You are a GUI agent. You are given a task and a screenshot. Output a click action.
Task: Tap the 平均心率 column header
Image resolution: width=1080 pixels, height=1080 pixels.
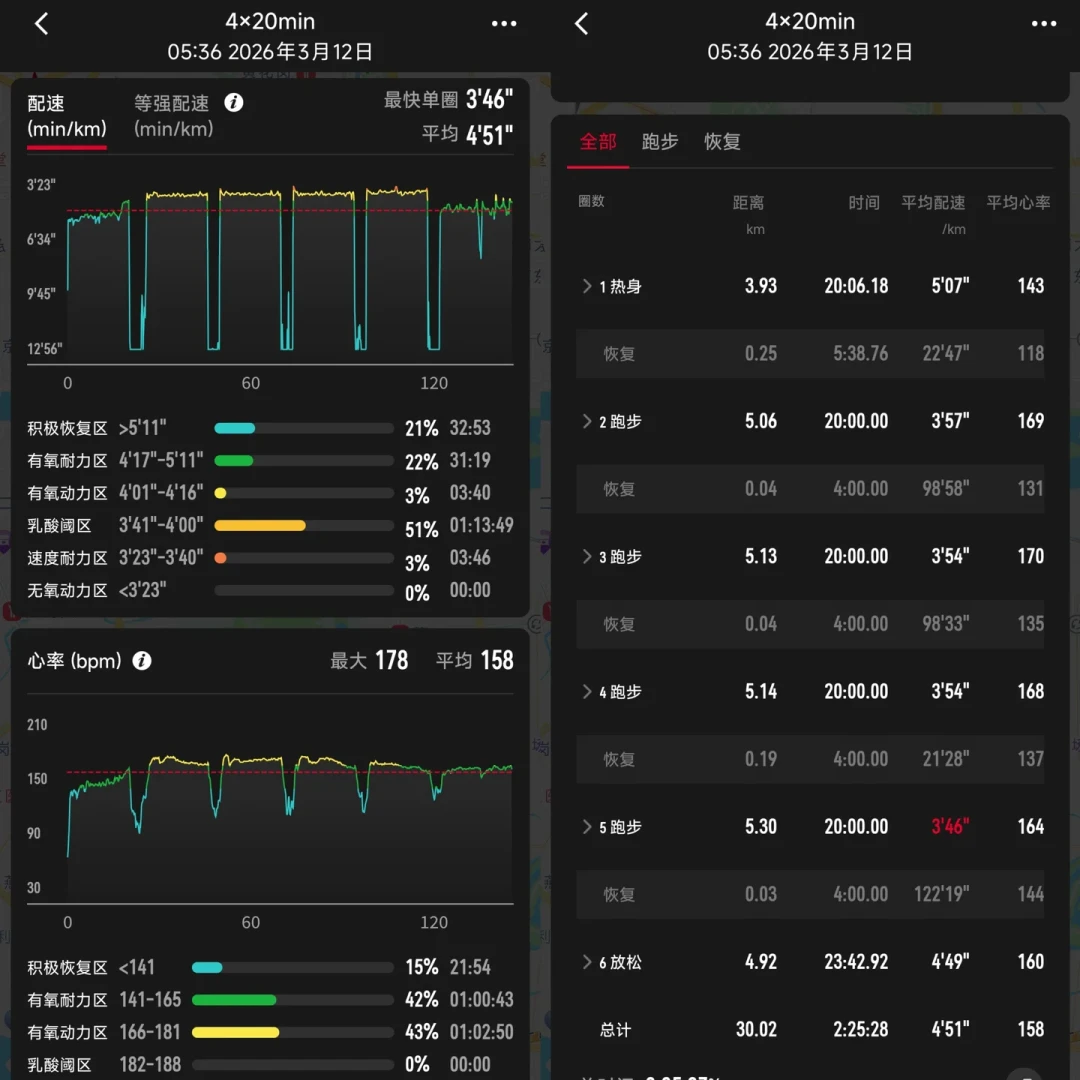point(1018,202)
